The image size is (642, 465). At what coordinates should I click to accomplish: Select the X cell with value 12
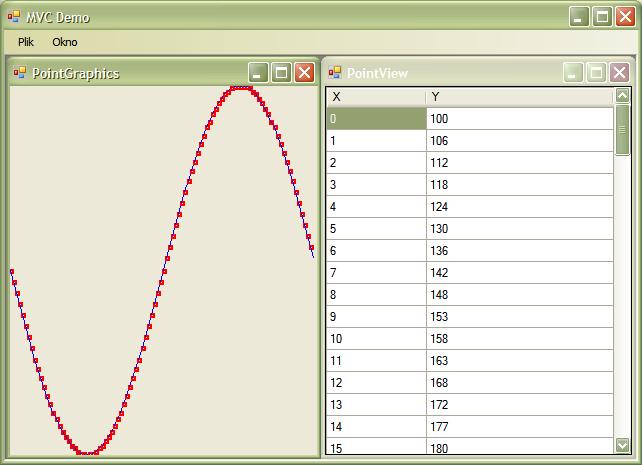pos(376,383)
